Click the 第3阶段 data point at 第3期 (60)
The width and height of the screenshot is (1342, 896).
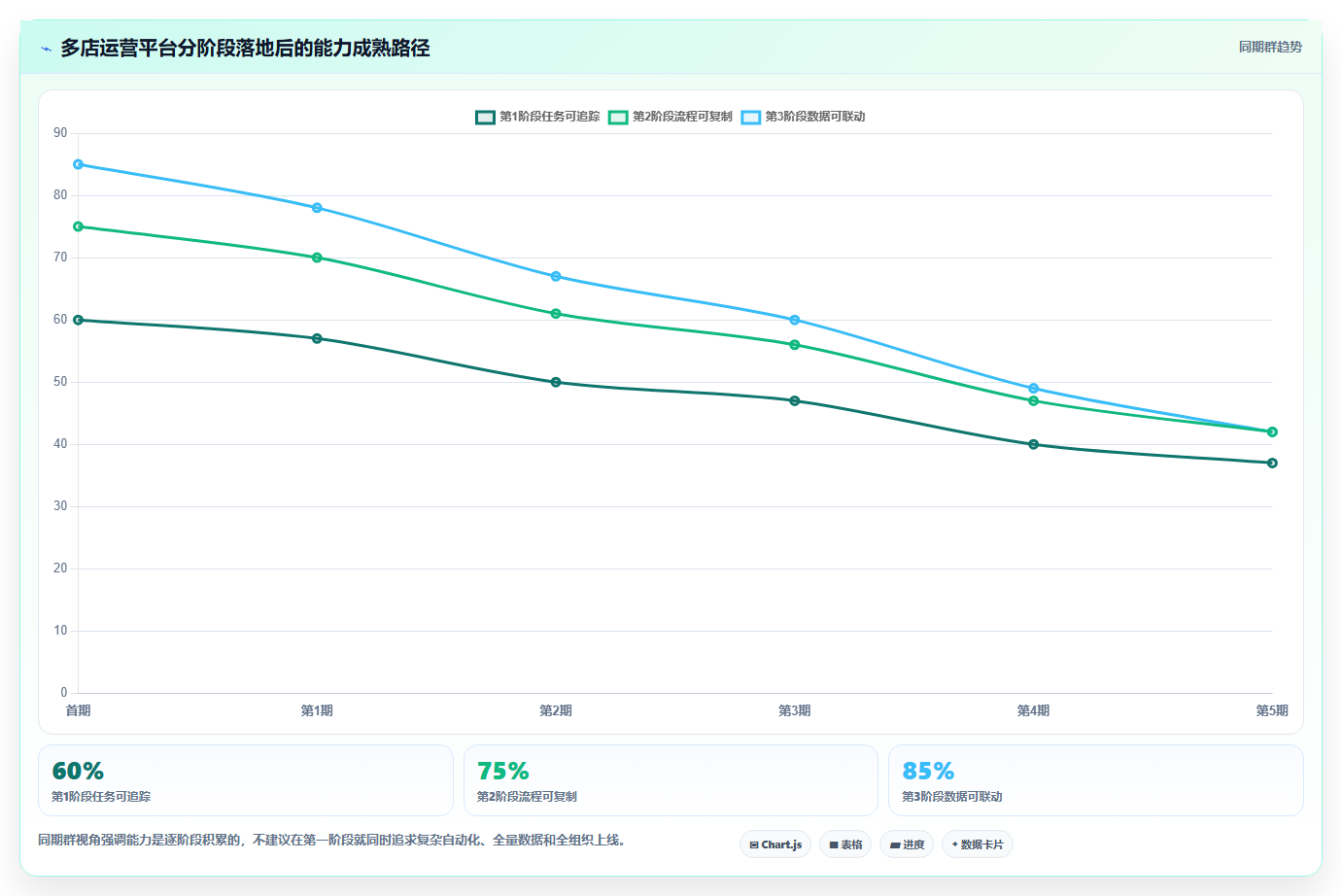(x=795, y=320)
